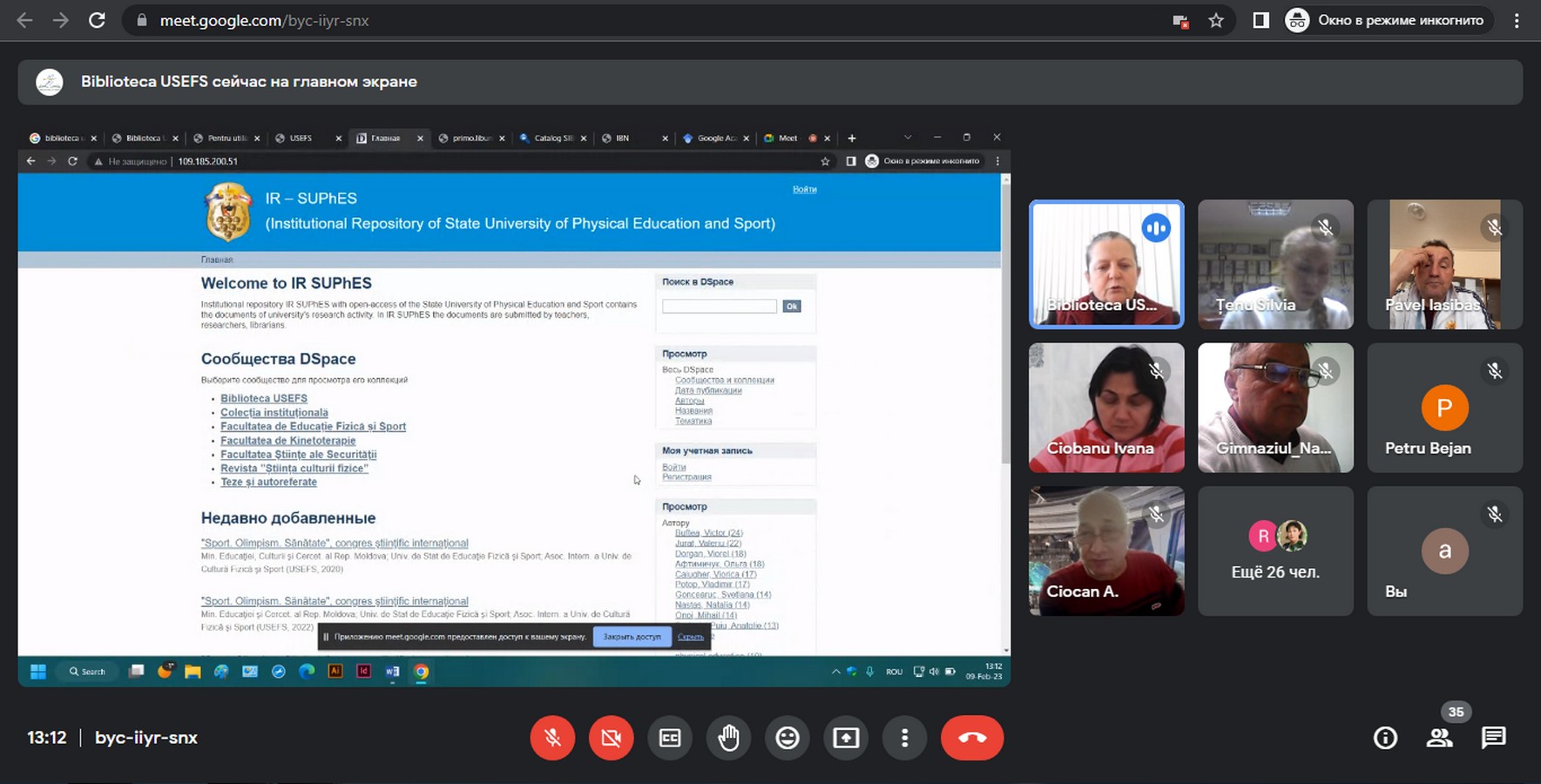The image size is (1541, 784).
Task: Select your own 'Вы' tile
Action: click(1444, 551)
